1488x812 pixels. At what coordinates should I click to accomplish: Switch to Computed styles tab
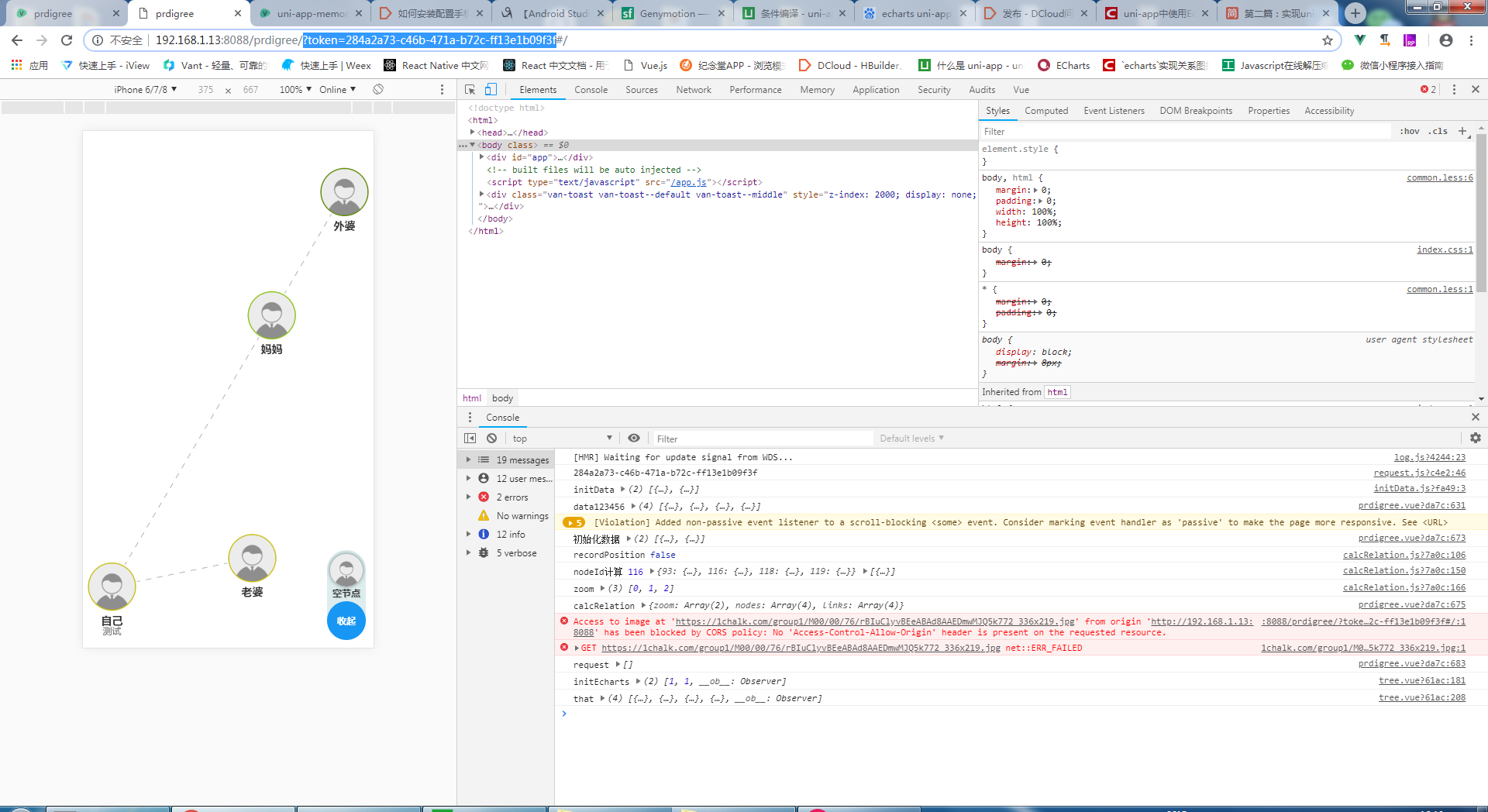(x=1046, y=111)
